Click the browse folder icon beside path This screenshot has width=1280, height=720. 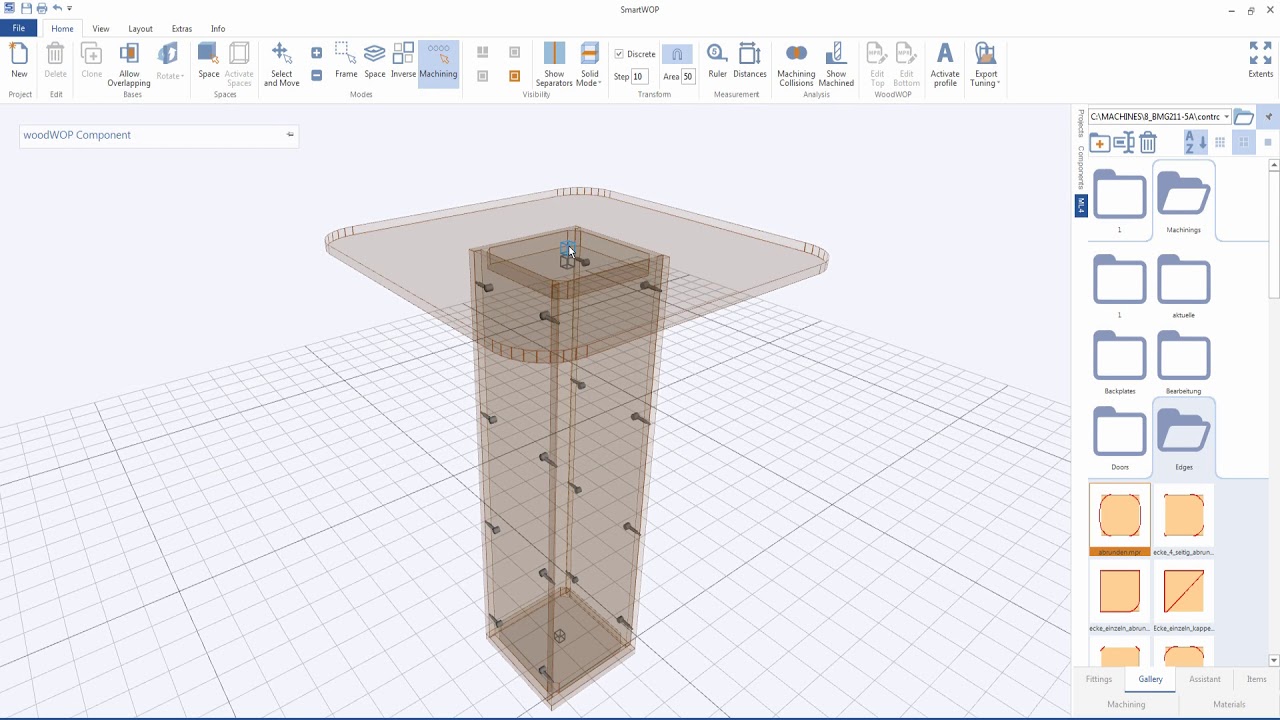click(1243, 117)
